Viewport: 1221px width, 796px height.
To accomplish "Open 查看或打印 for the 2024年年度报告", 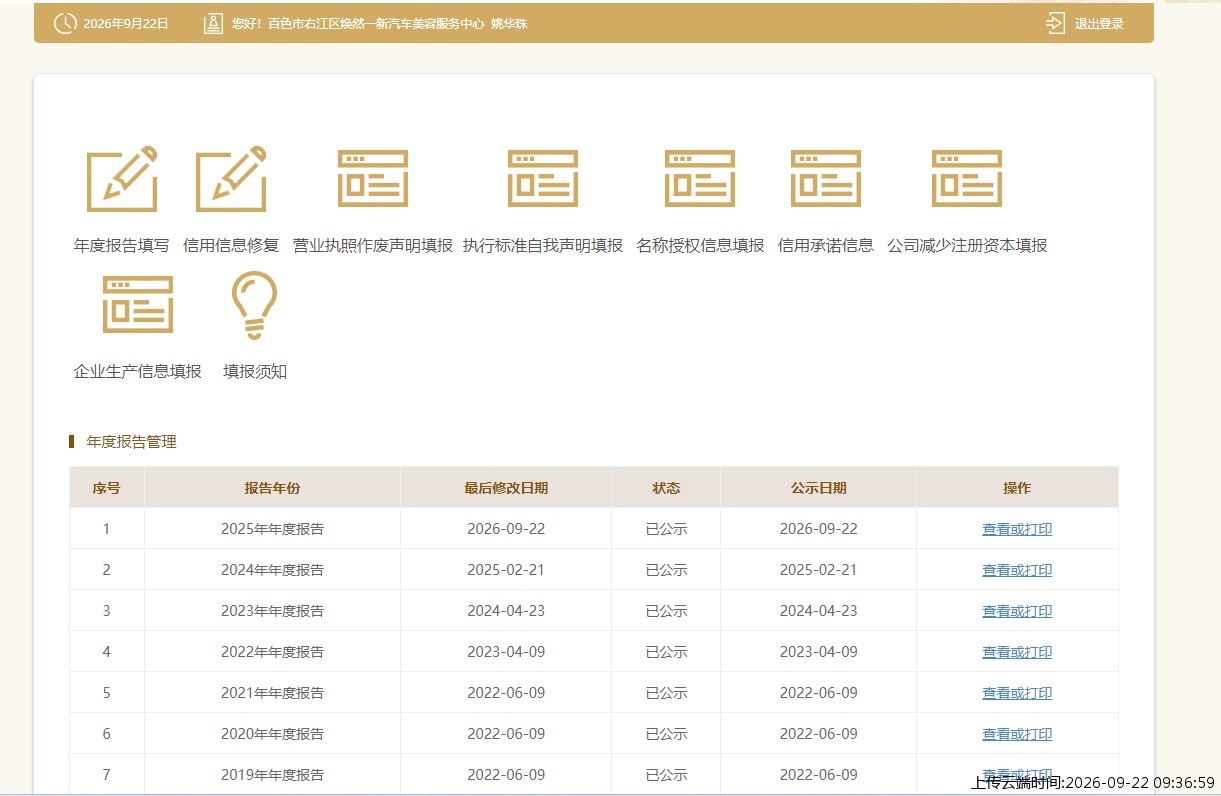I will 1017,570.
